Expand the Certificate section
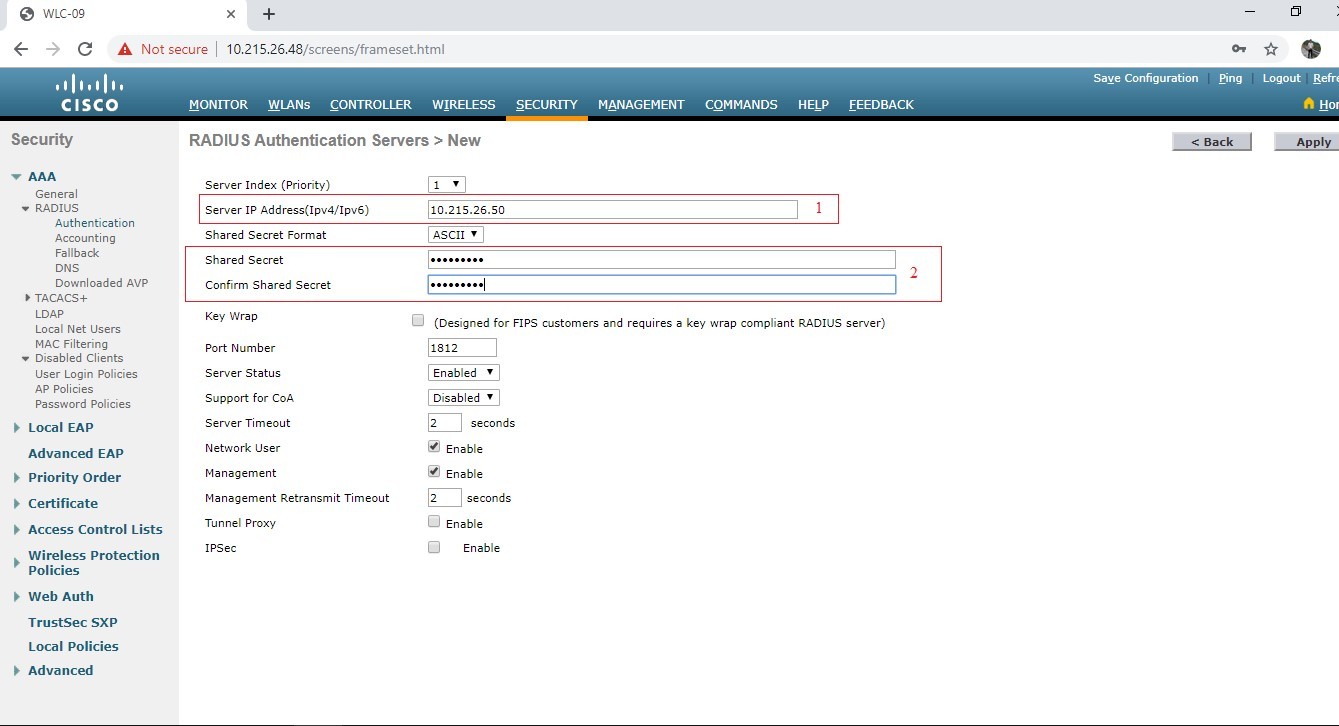The height and width of the screenshot is (726, 1339). (x=17, y=504)
